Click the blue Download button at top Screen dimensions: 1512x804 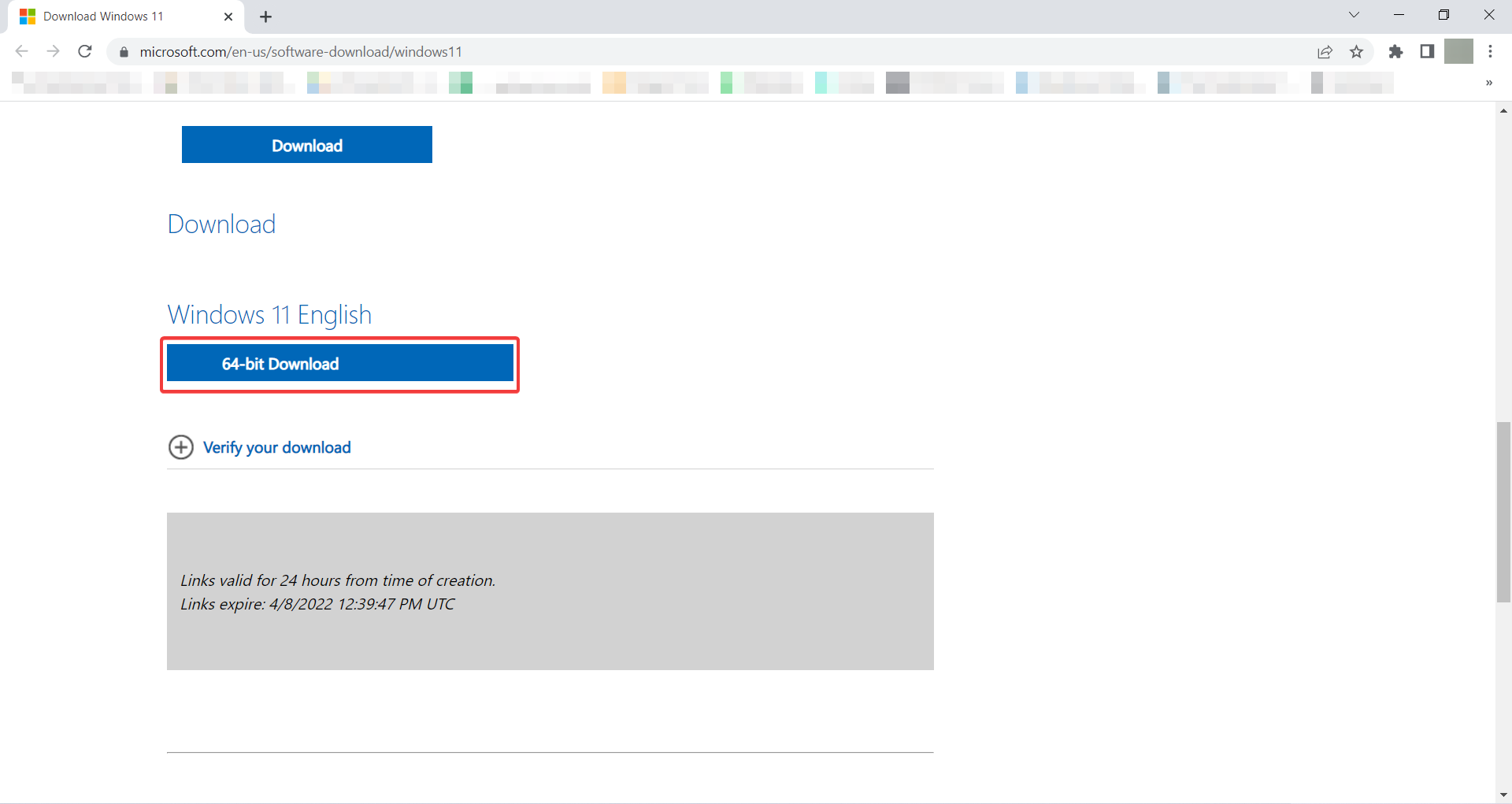pos(306,145)
